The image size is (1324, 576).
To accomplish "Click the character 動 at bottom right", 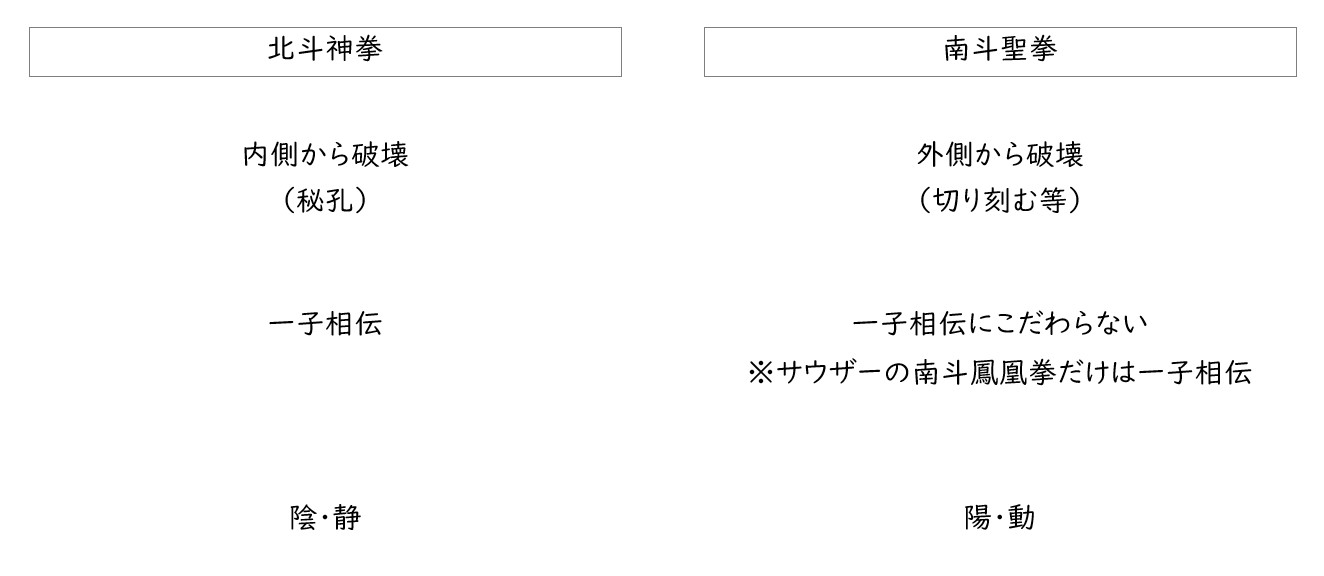I will 1022,518.
